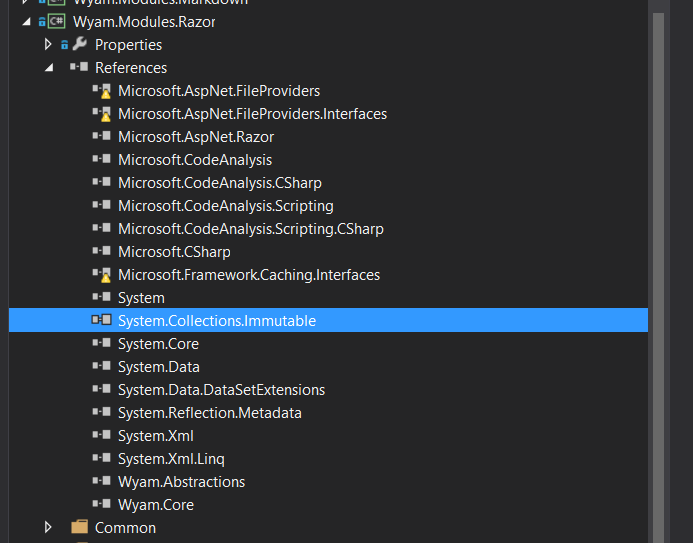Select the Microsoft.CSharp reference

(174, 251)
